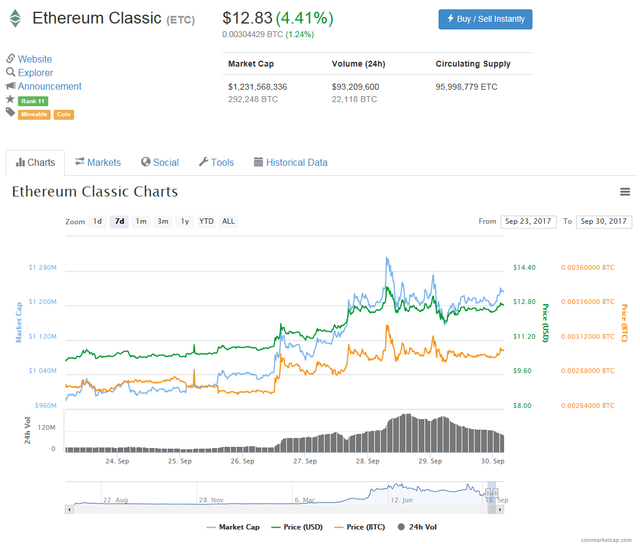Switch to the Social tab
The image size is (640, 544).
[x=160, y=162]
